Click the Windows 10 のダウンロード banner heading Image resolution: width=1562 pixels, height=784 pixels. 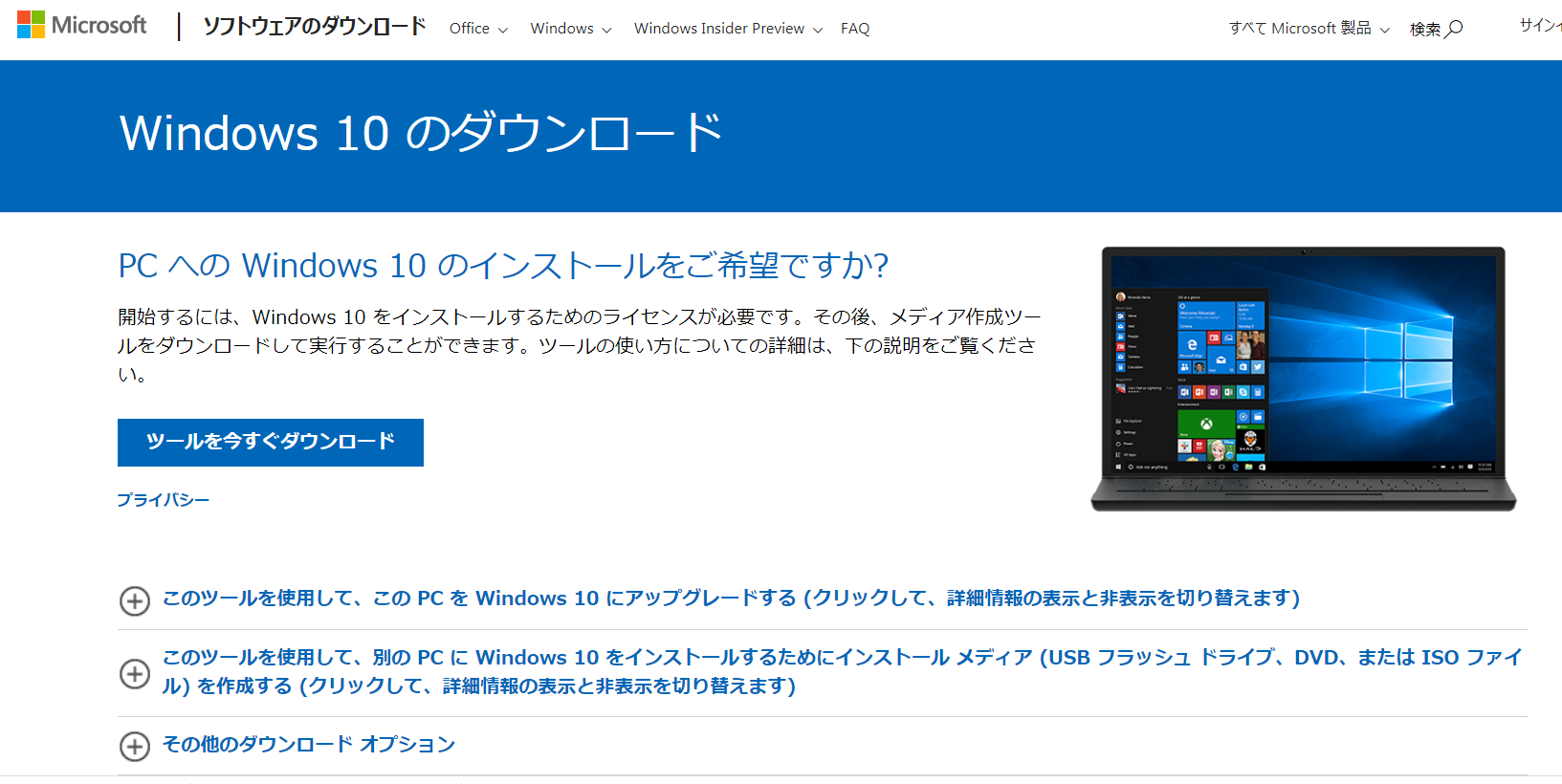[x=421, y=132]
